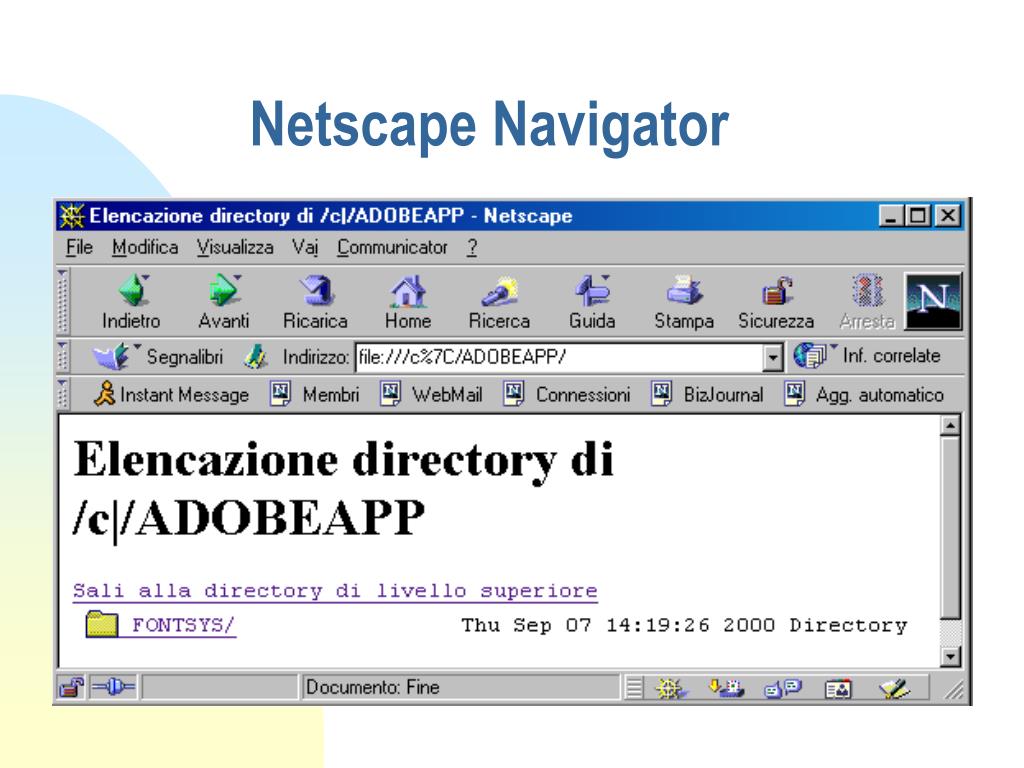The image size is (1024, 768).
Task: Open Composer from the component bar
Action: coord(893,688)
